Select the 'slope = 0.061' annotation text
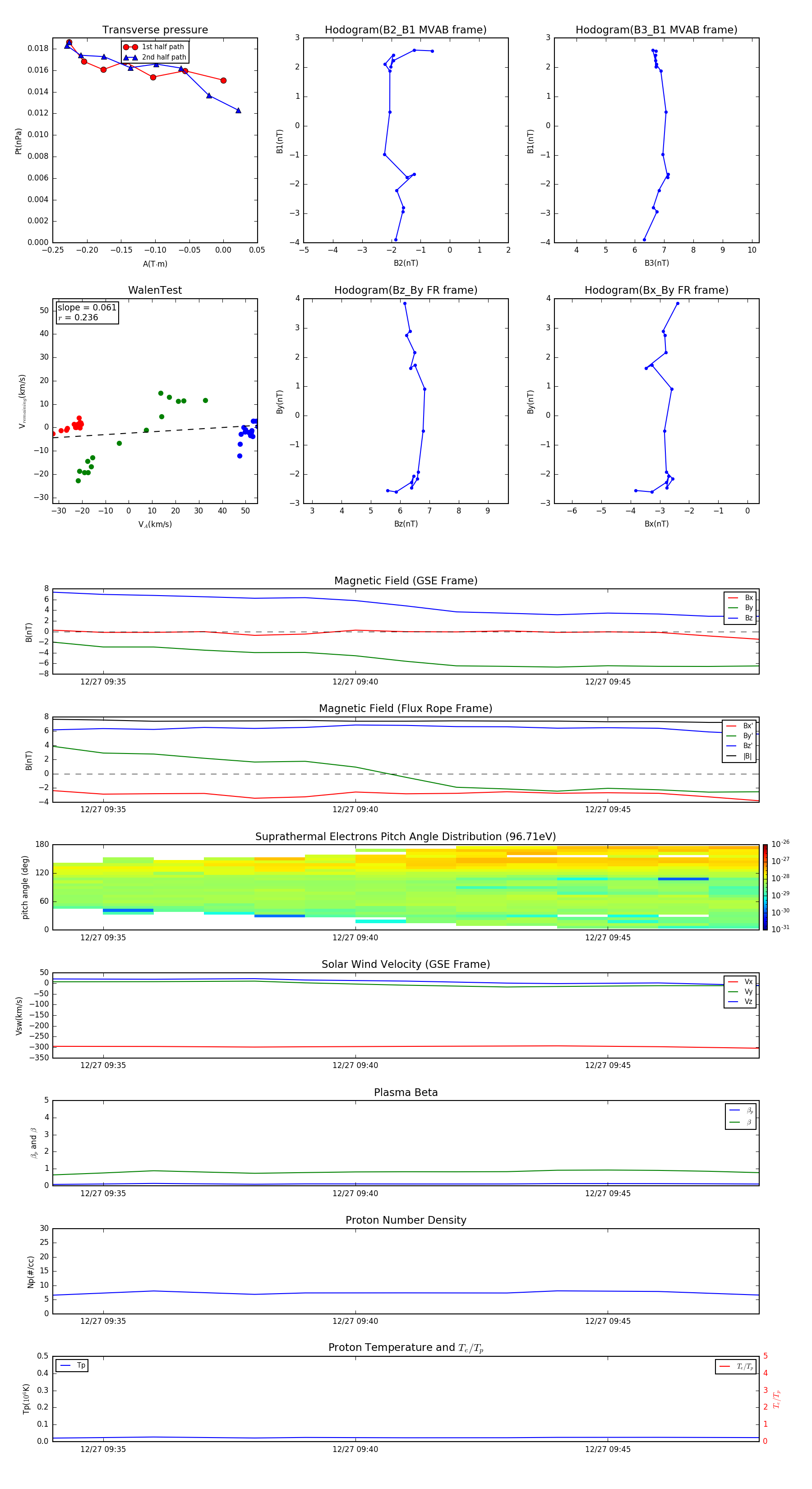The width and height of the screenshot is (812, 1489). coord(87,308)
